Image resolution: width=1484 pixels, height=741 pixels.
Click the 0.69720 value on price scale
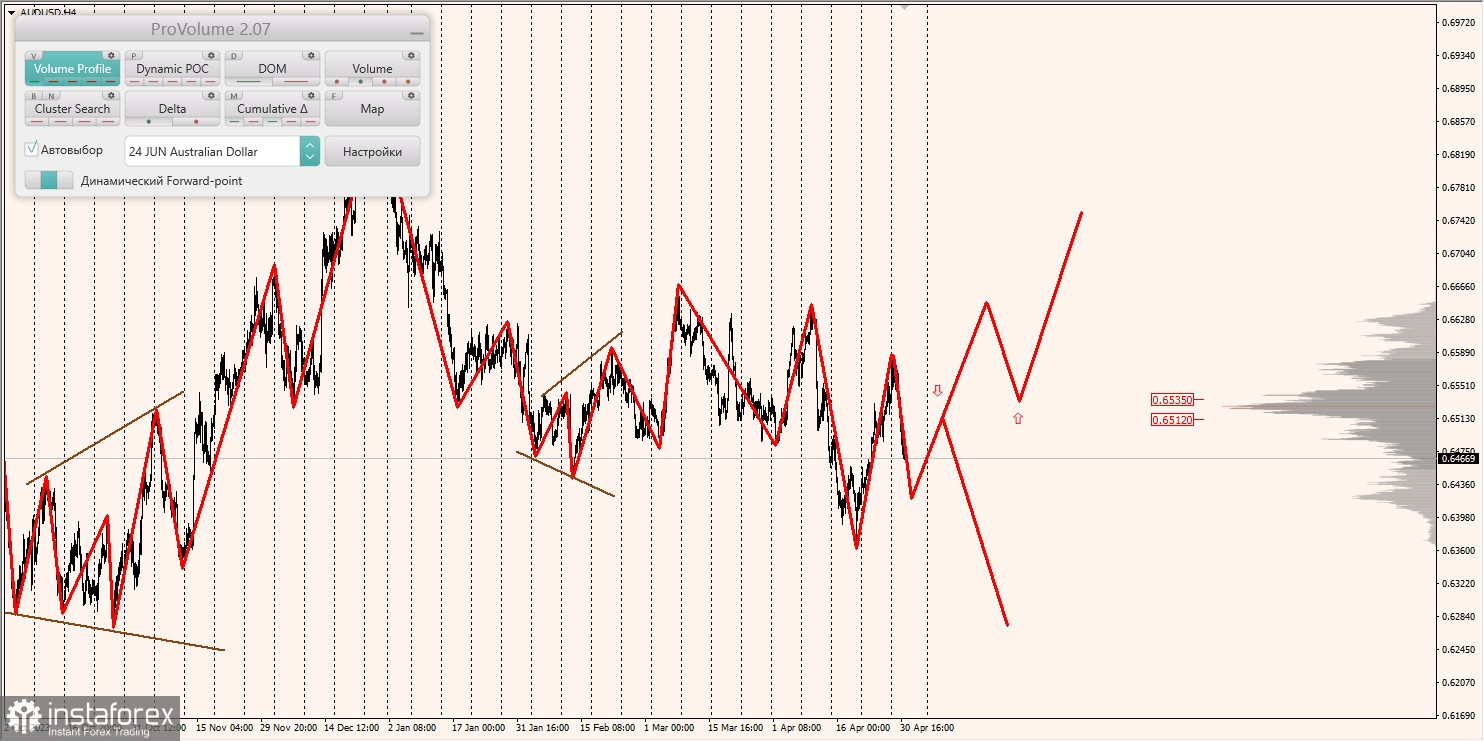point(1459,22)
